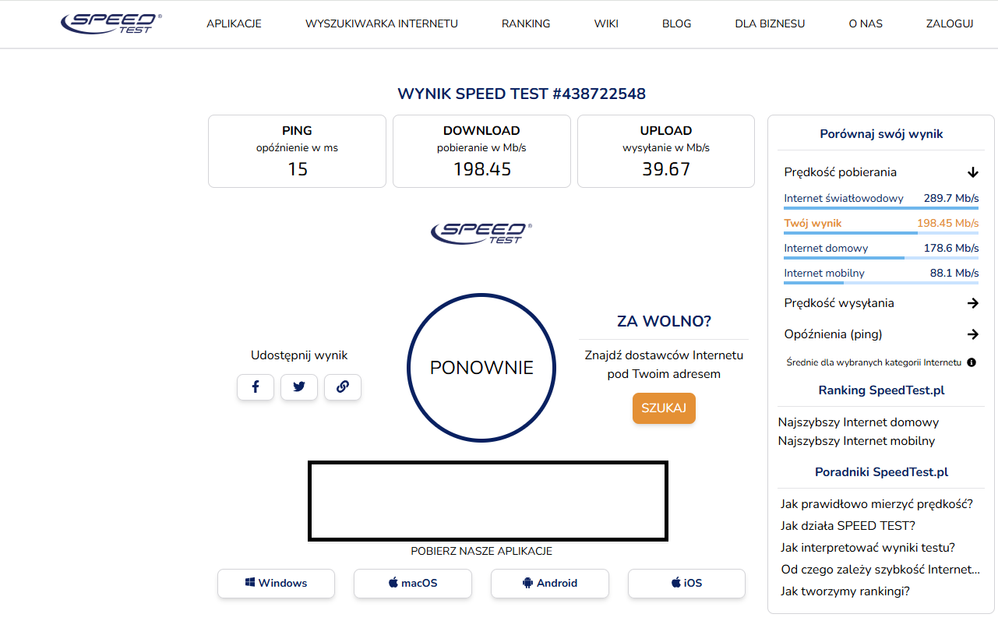
Task: Open Najszybszy Internet domowy ranking link
Action: pos(858,422)
